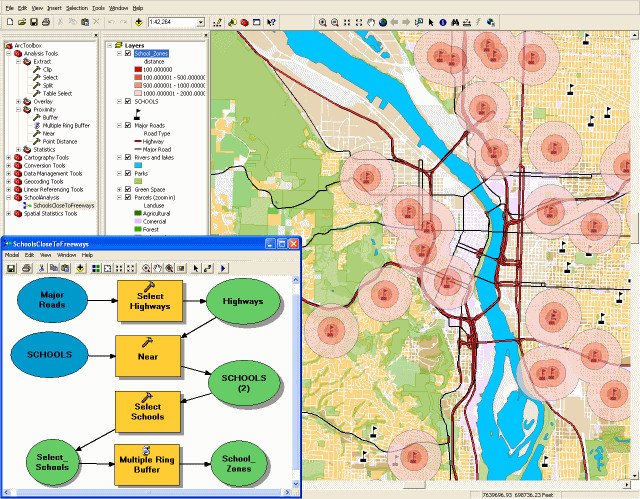640x499 pixels.
Task: Select the Multiple Ring Buffer tool in ArcToolbox
Action: pos(68,125)
